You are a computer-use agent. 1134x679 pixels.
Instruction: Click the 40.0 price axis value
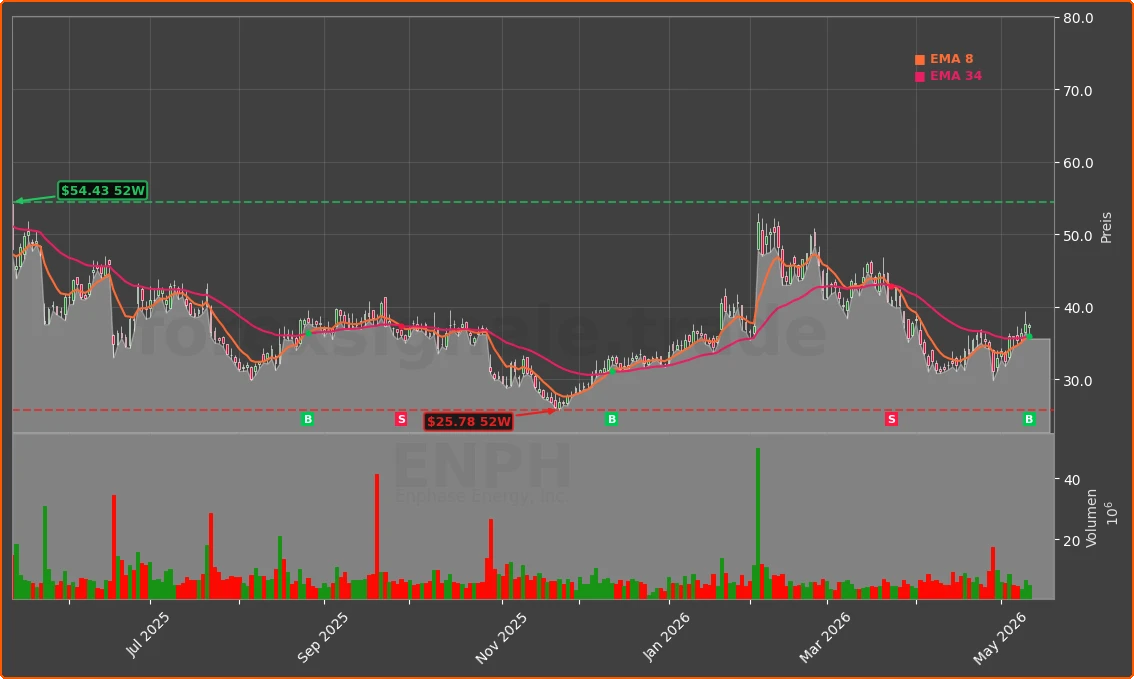pos(1078,308)
